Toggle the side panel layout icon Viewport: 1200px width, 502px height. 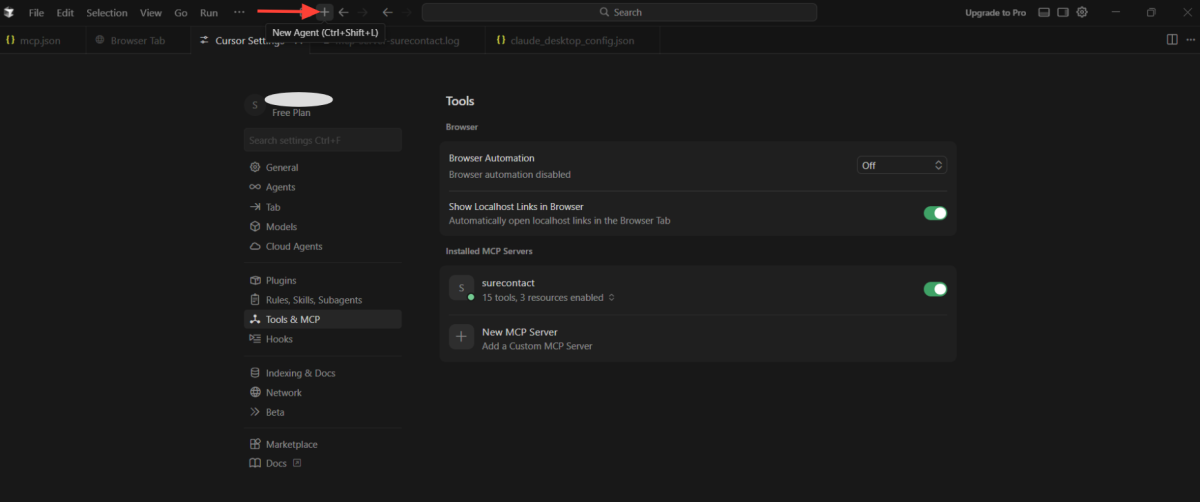pos(1063,12)
